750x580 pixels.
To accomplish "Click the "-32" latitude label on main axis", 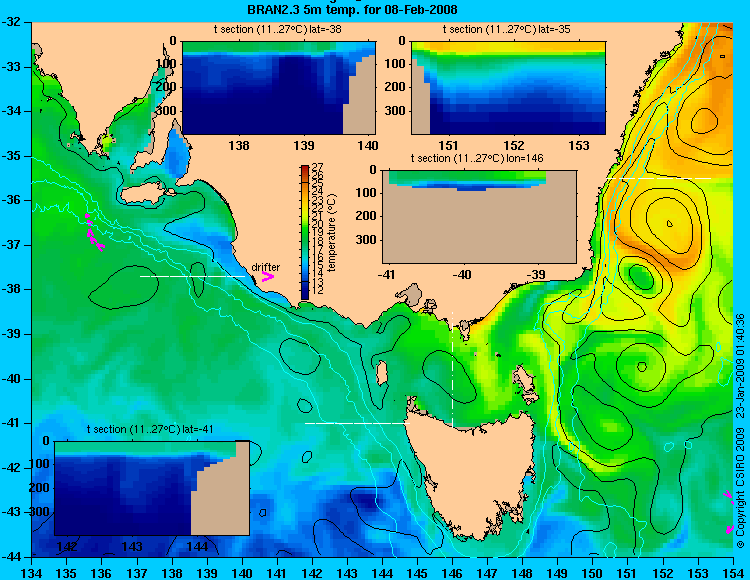I will tap(13, 22).
